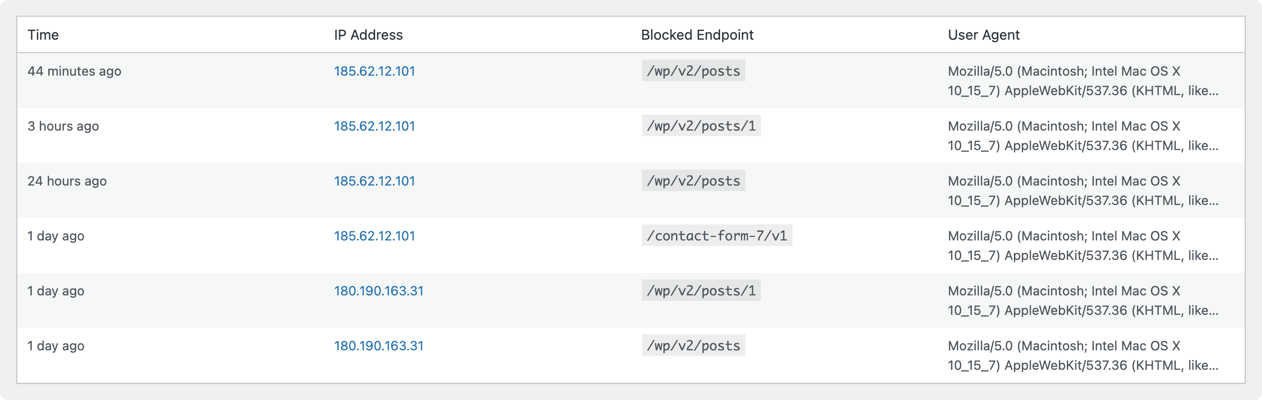Select the Blocked Endpoint column header
Image resolution: width=1262 pixels, height=400 pixels.
tap(697, 35)
